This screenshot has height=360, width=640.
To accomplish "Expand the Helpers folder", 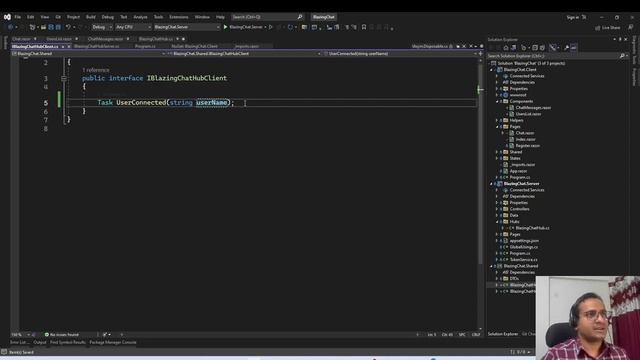I will [497, 120].
